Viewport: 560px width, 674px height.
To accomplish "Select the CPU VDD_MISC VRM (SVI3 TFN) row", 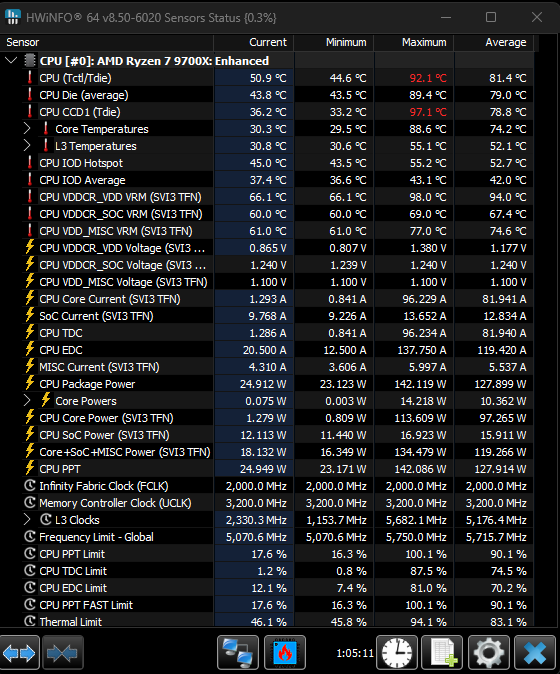I will 266,231.
